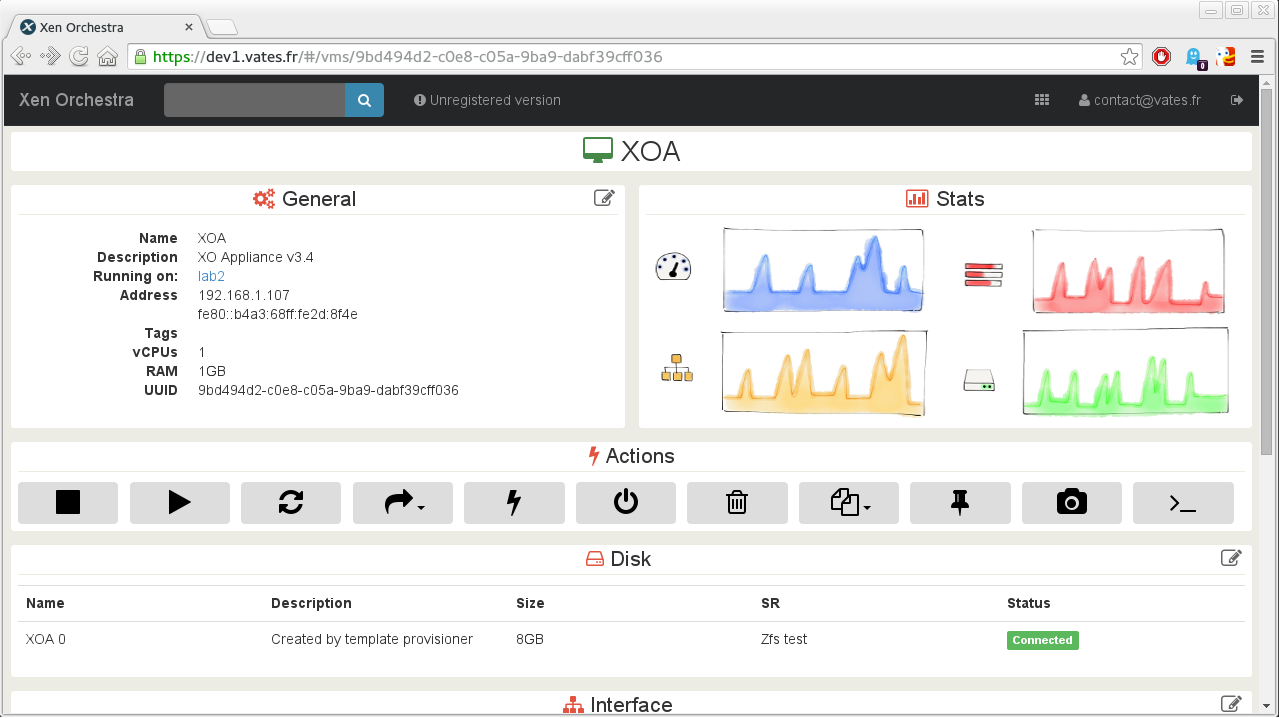Viewport: 1279px width, 718px height.
Task: Open the green disk usage graph
Action: (x=1126, y=371)
